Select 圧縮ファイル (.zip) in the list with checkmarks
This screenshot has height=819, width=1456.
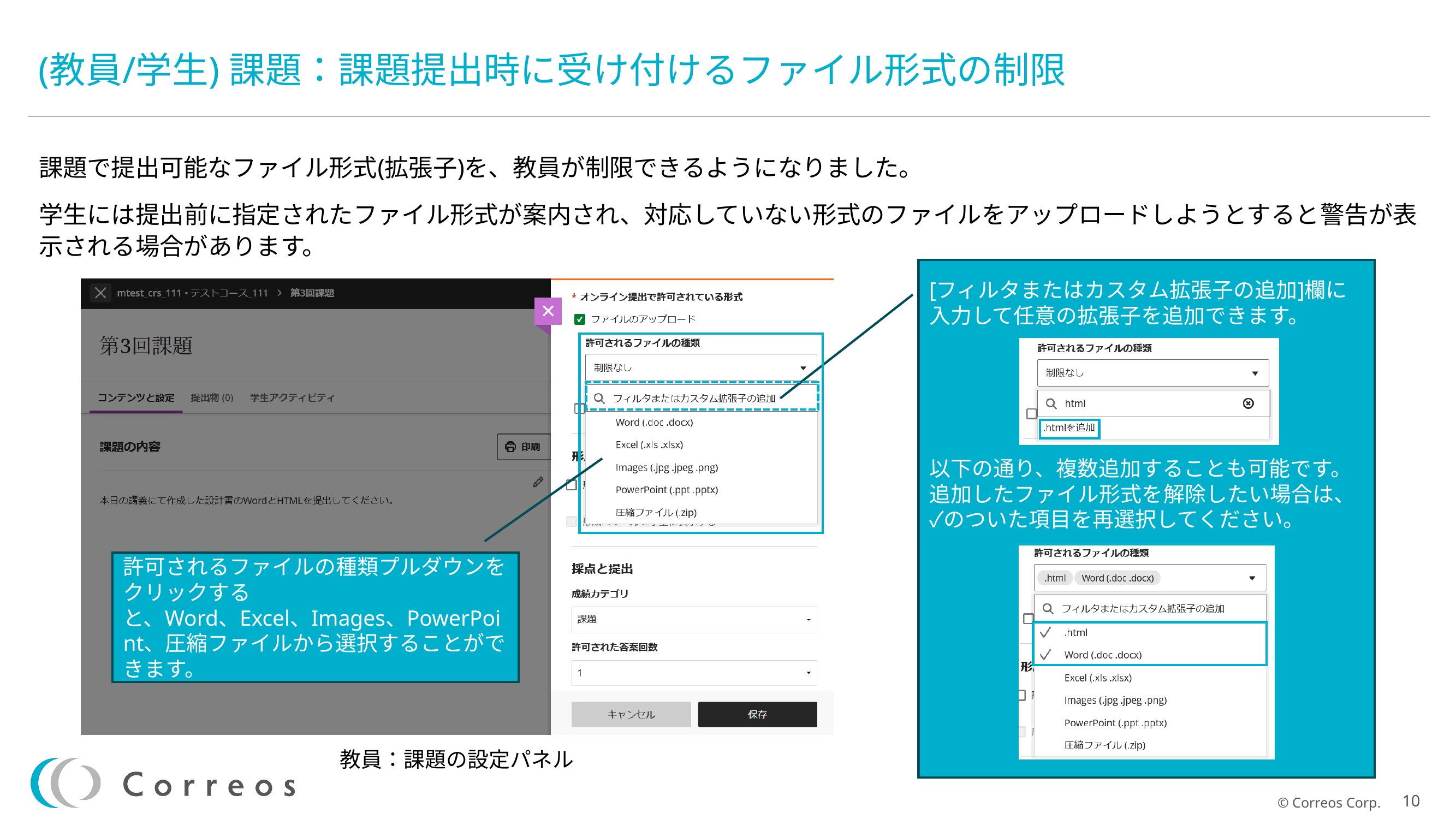click(1150, 745)
